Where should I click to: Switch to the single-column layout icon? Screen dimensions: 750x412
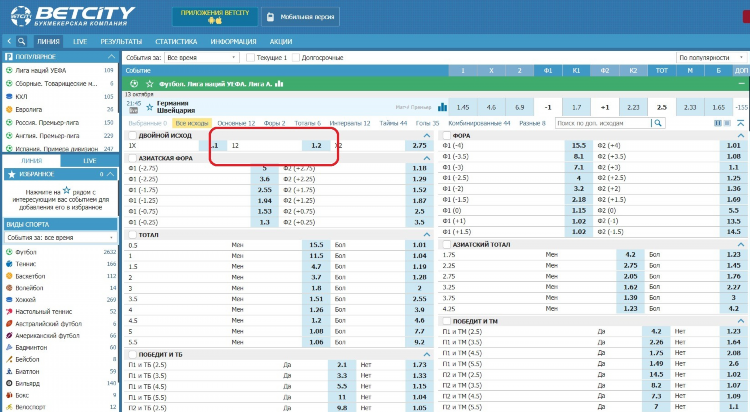[728, 123]
